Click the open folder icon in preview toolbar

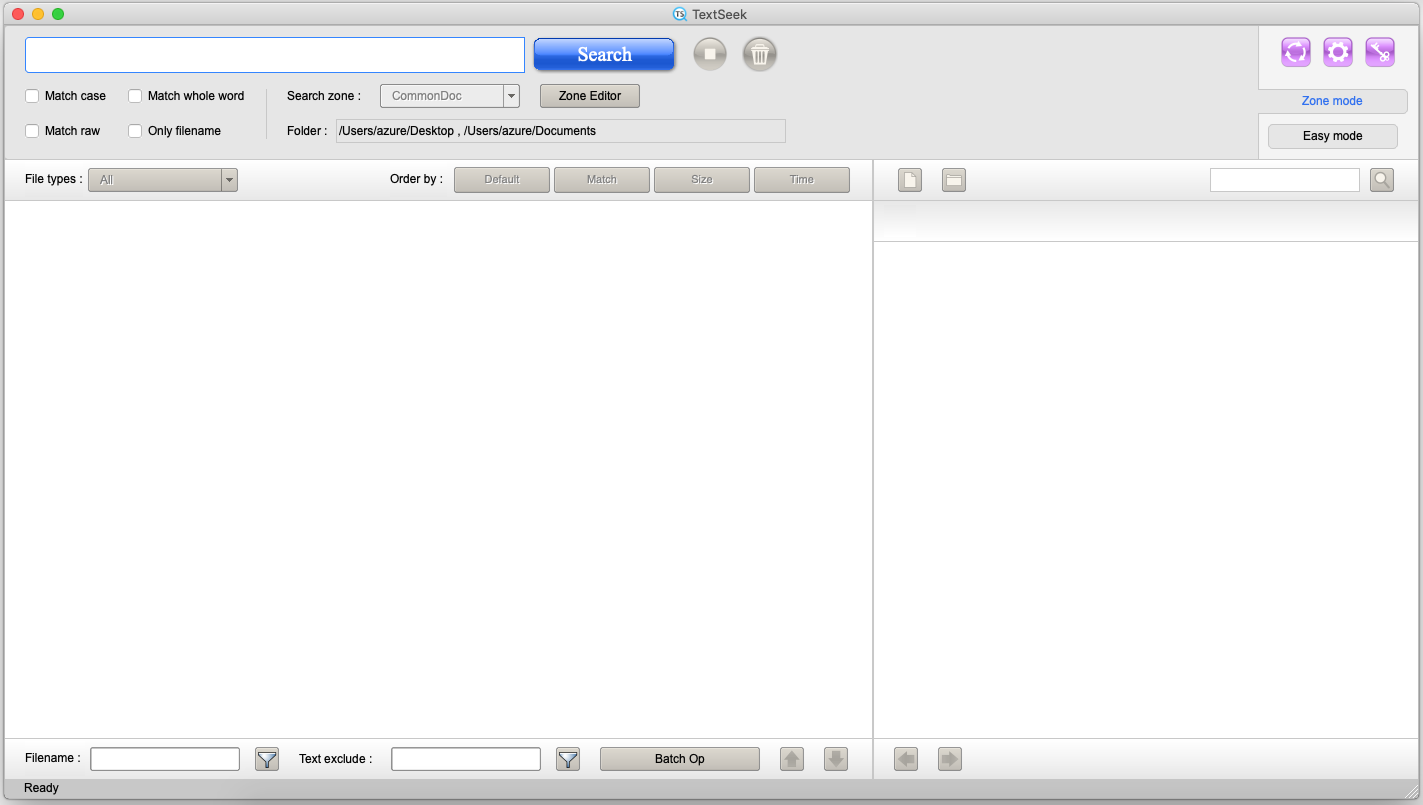[954, 180]
